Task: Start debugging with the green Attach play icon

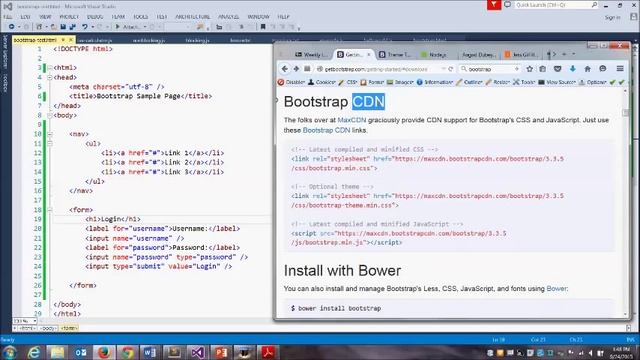Action: 118,27
